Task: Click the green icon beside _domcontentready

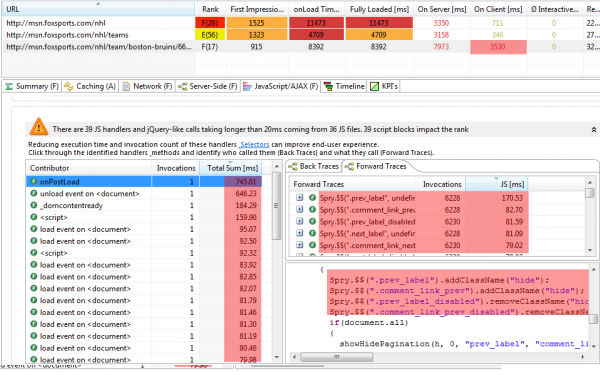Action: pyautogui.click(x=34, y=205)
